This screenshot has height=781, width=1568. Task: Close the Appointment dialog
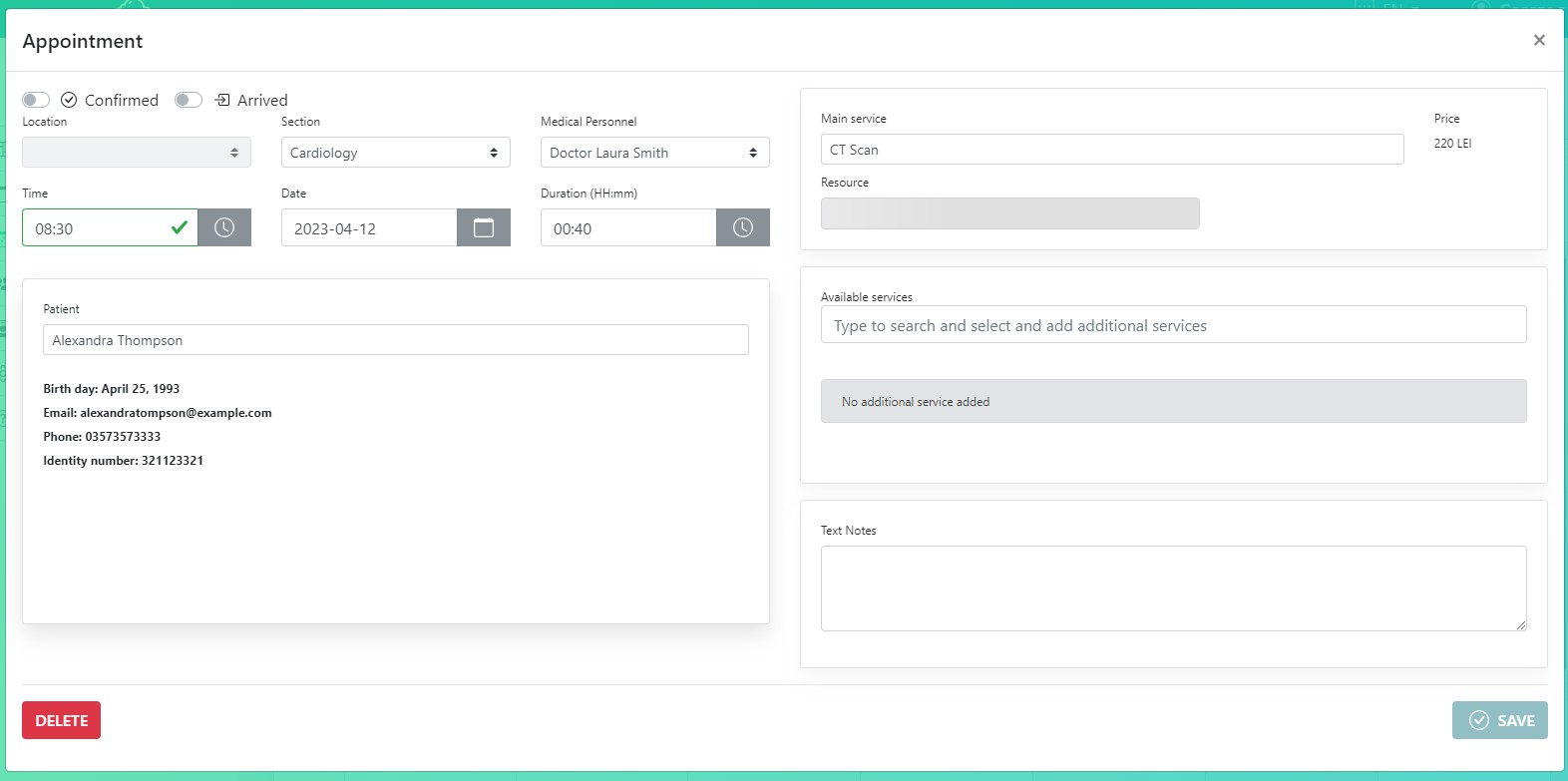click(1539, 40)
